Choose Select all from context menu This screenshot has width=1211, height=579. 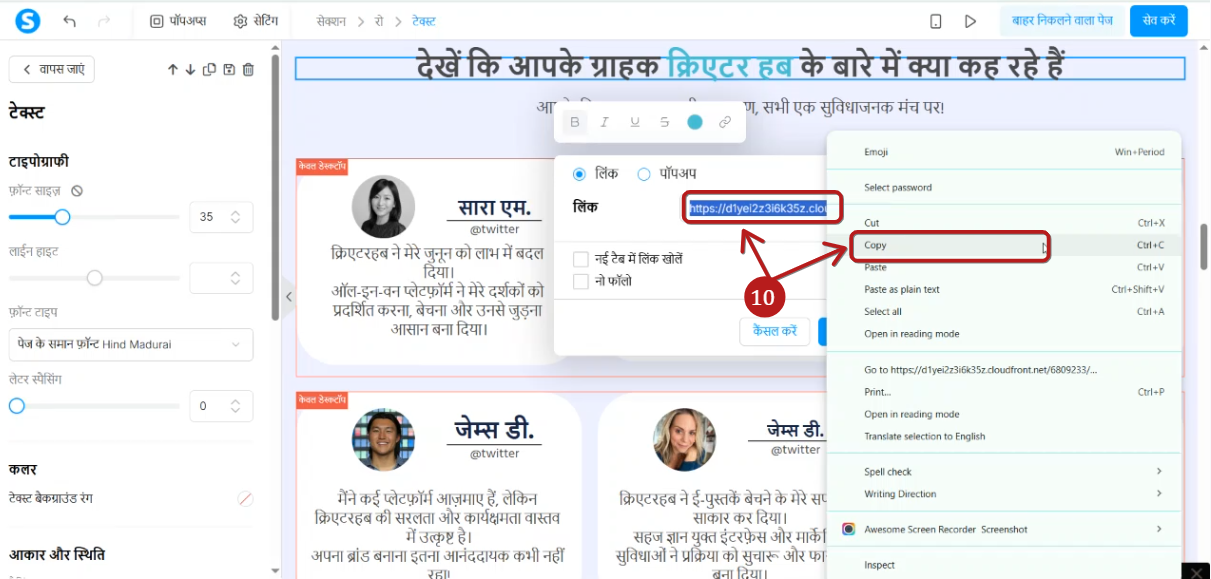1004,311
